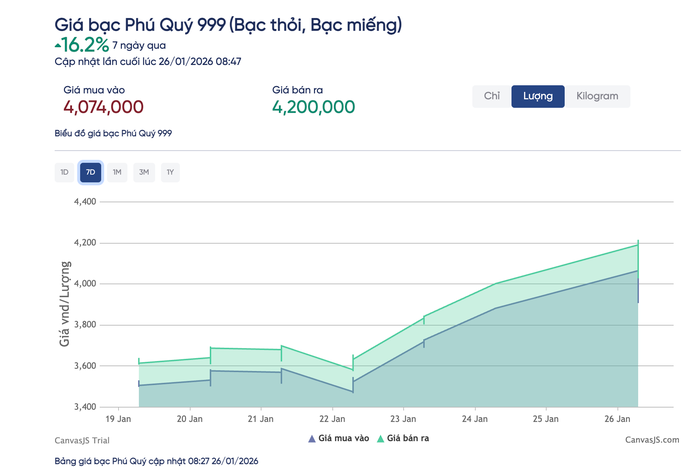Click the green up-arrow percentage icon
Screen dimensions: 698x474
click(x=57, y=45)
